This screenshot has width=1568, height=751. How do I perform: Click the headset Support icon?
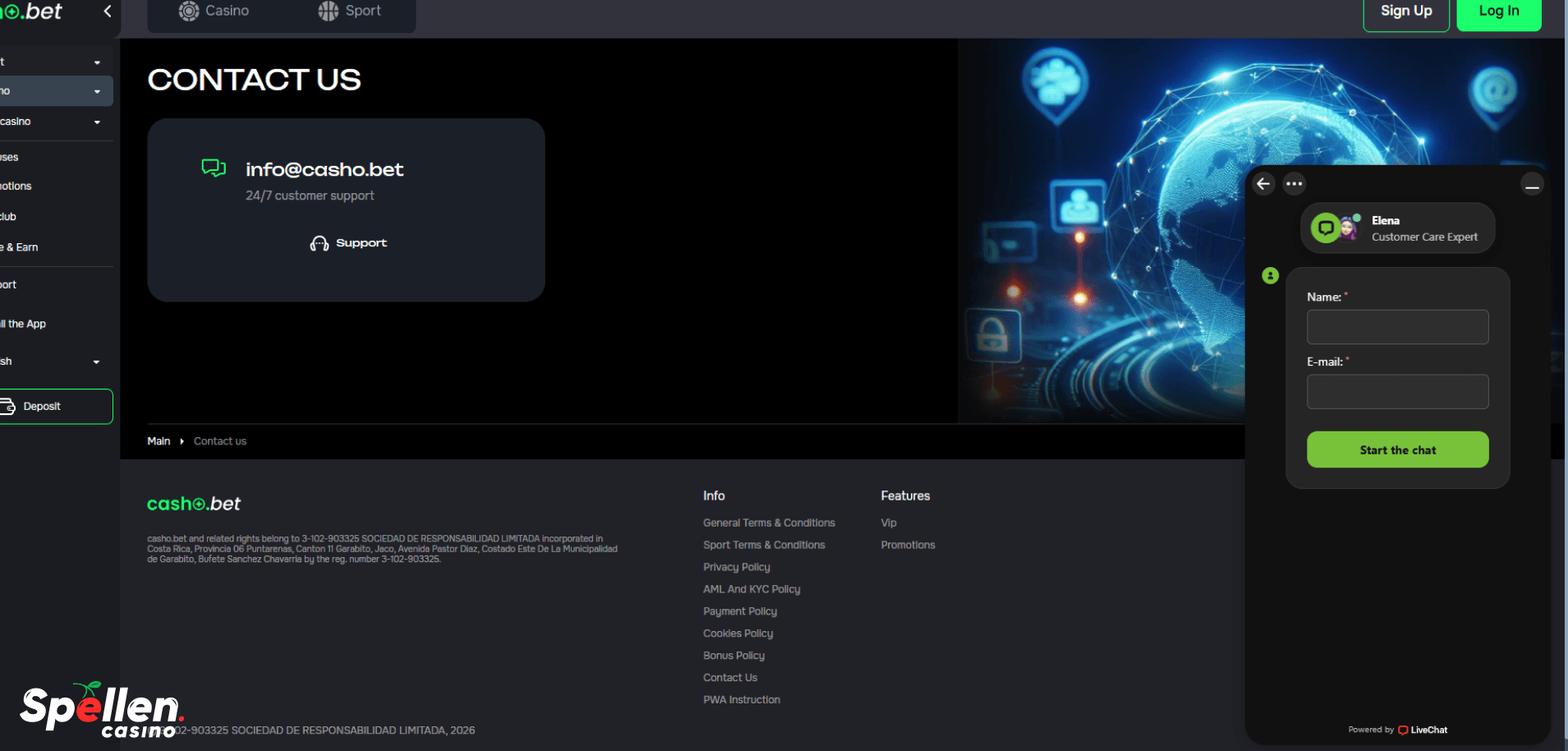(320, 244)
